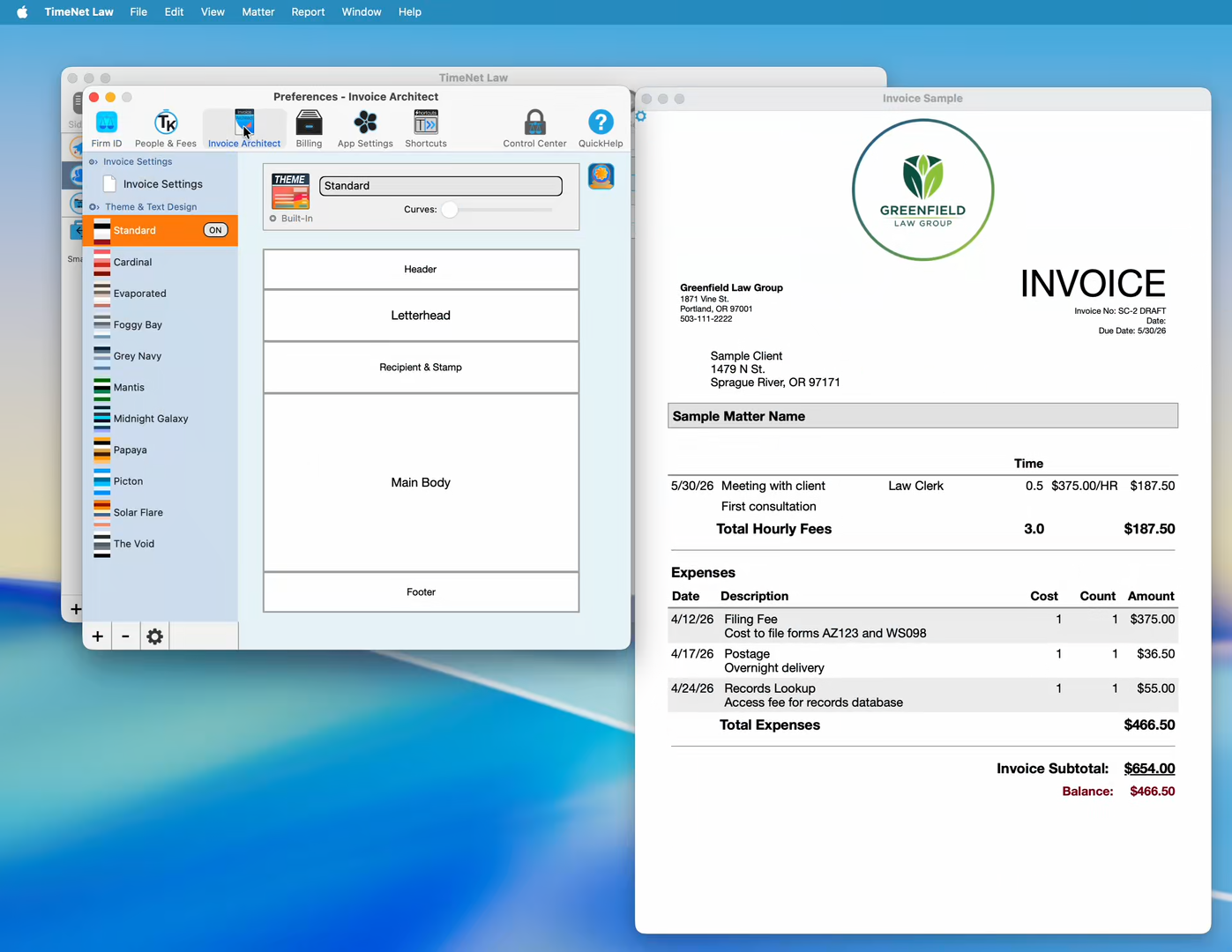The width and height of the screenshot is (1232, 952).
Task: Open the File menu
Action: [138, 11]
